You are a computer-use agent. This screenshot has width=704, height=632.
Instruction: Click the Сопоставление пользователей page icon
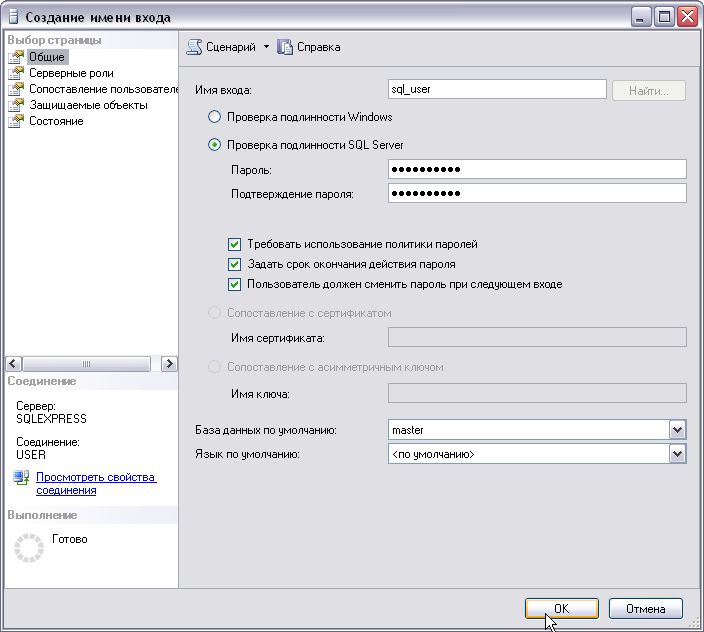click(15, 89)
